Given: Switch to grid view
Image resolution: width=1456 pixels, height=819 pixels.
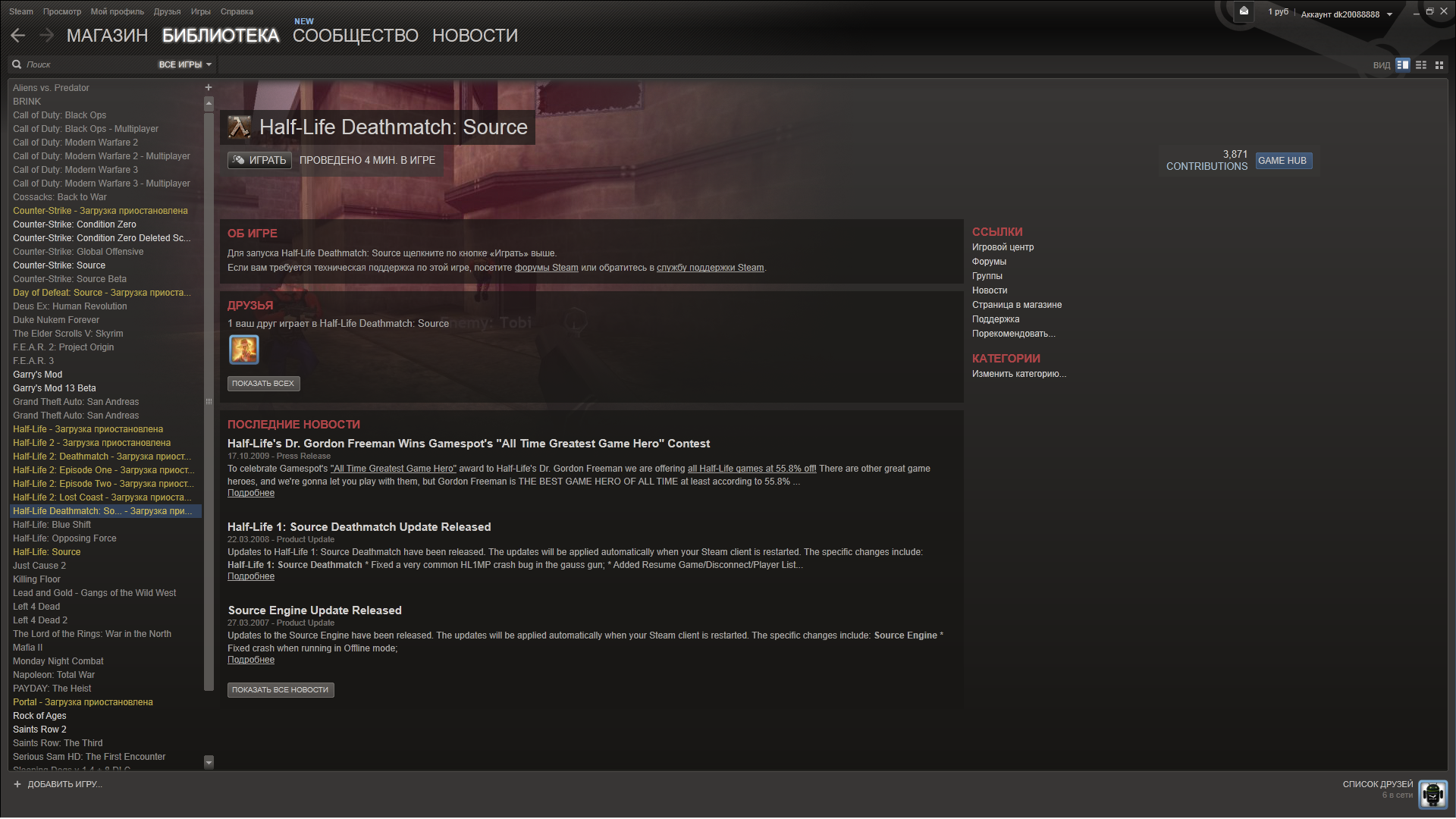Looking at the screenshot, I should [1439, 65].
